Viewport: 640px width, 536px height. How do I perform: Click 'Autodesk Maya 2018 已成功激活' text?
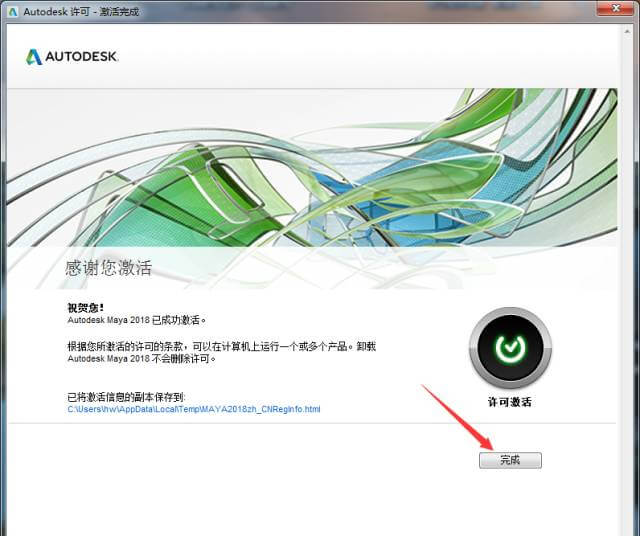(x=137, y=320)
